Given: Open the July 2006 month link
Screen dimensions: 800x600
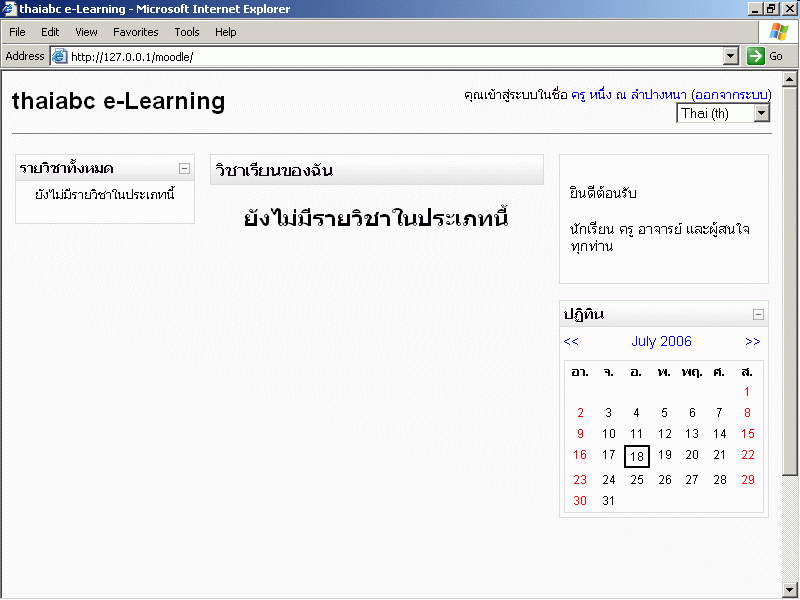Looking at the screenshot, I should pos(661,342).
